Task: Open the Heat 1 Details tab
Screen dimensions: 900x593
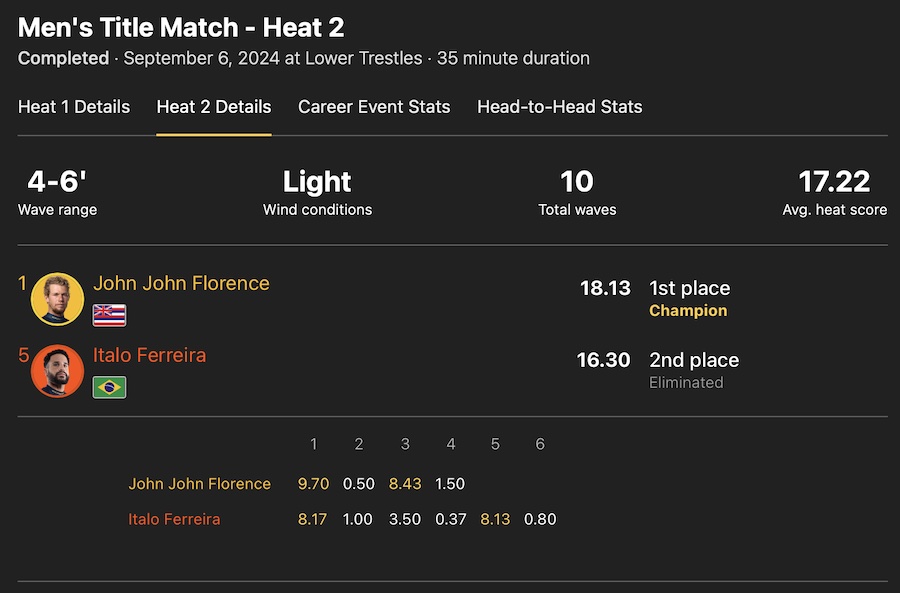Action: [74, 107]
